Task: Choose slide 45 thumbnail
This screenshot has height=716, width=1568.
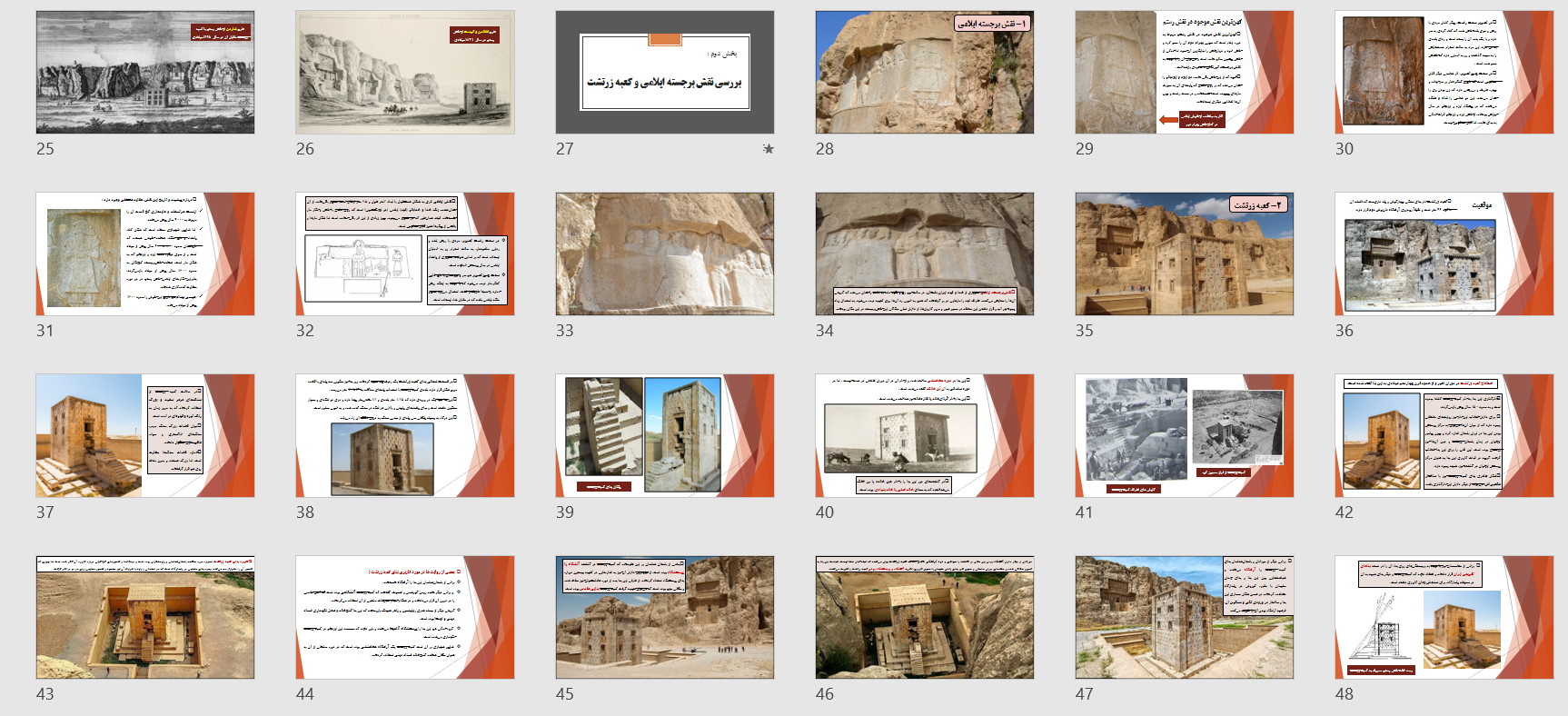Action: pyautogui.click(x=665, y=618)
